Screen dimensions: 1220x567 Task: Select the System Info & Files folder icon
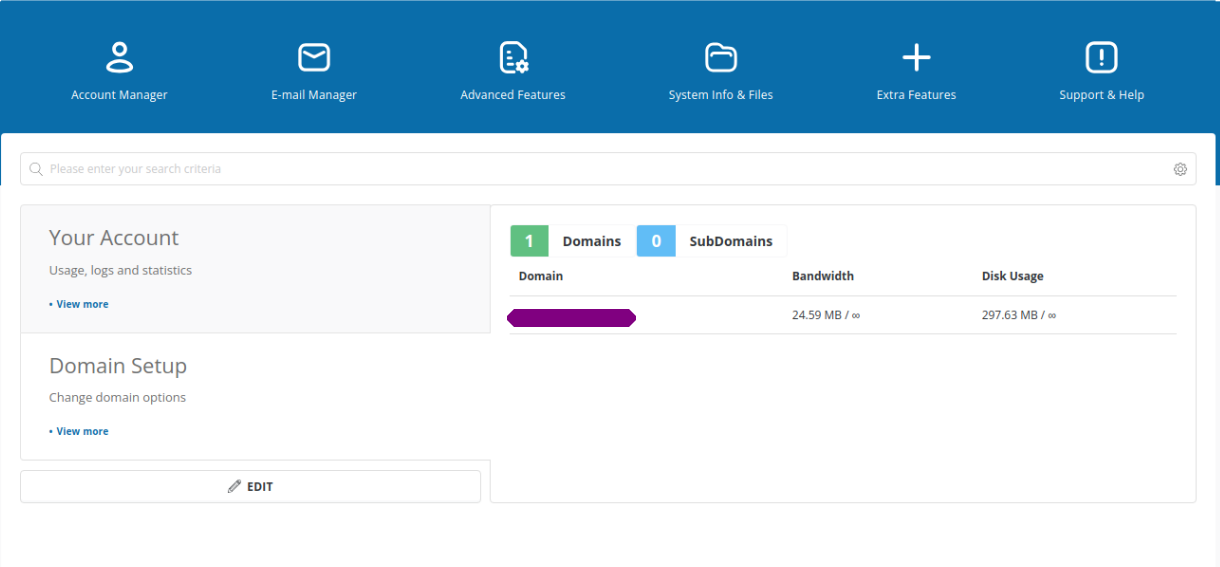tap(720, 58)
